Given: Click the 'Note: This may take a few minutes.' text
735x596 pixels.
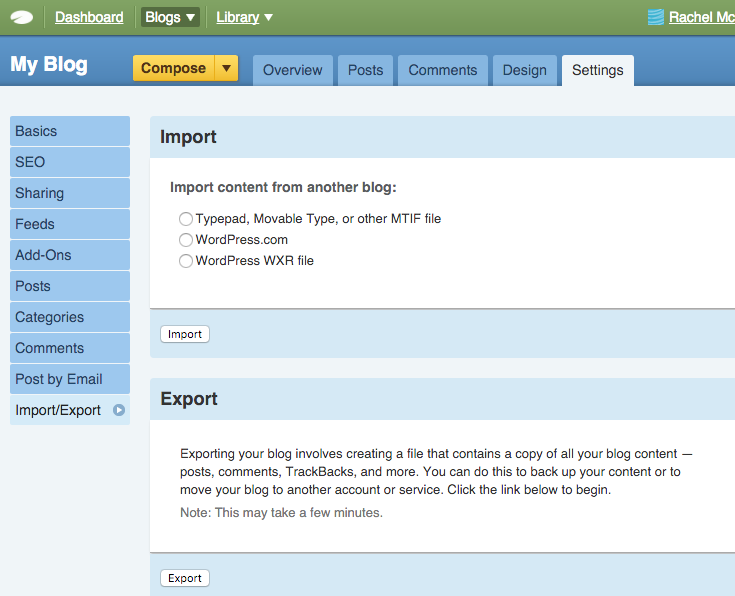Looking at the screenshot, I should [x=281, y=513].
